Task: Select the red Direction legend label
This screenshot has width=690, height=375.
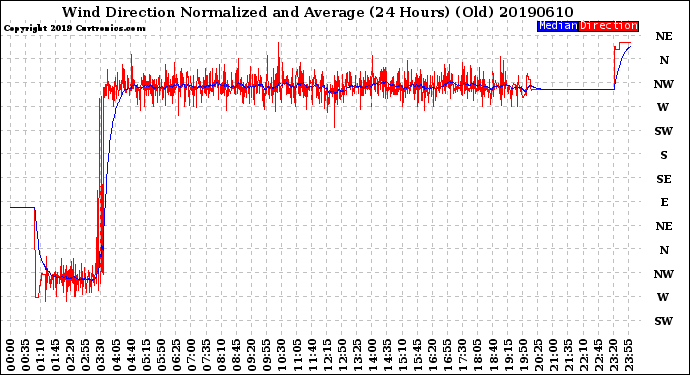Action: [x=609, y=26]
